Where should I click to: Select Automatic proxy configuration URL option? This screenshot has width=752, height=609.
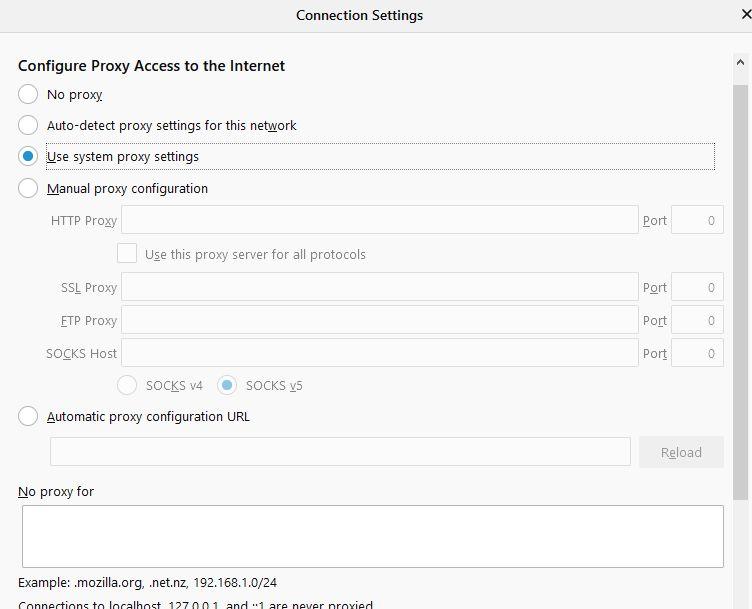(x=28, y=417)
